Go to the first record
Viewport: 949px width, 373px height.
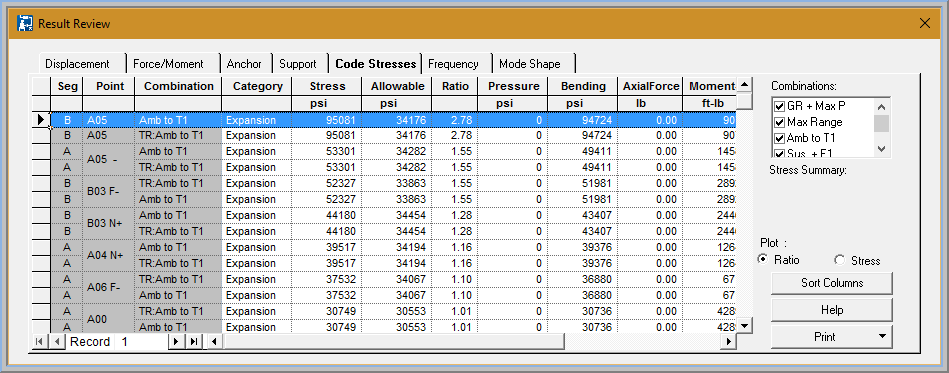tap(39, 342)
